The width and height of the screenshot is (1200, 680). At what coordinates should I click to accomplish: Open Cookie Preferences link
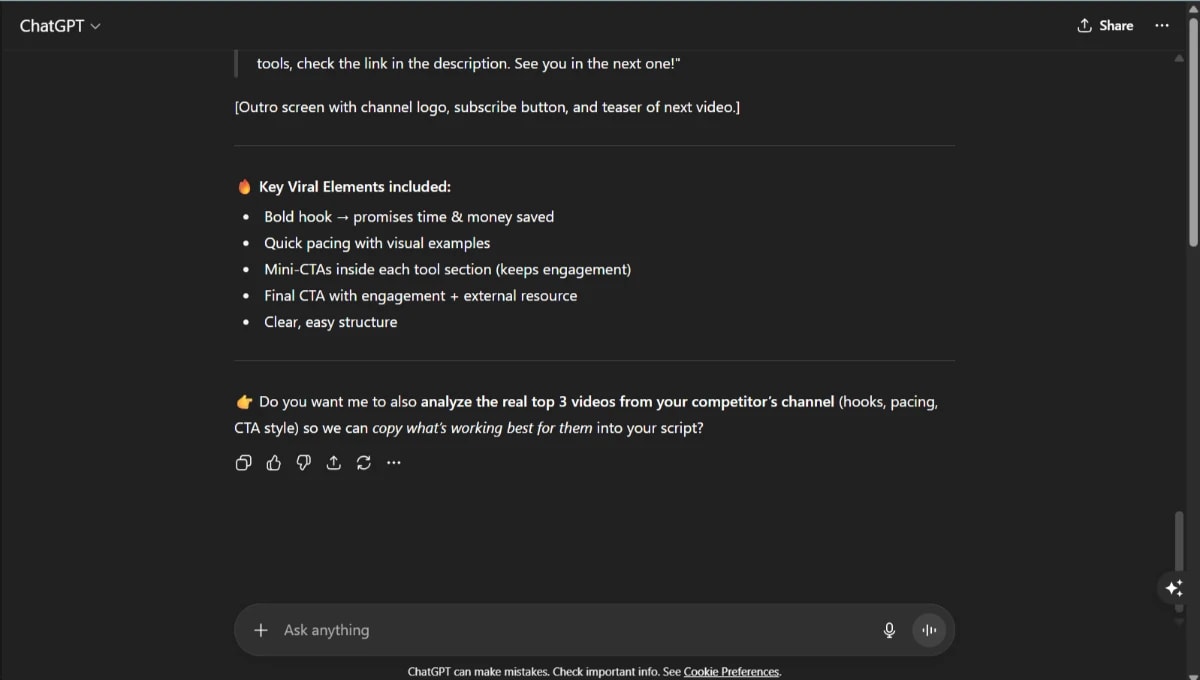(x=731, y=671)
